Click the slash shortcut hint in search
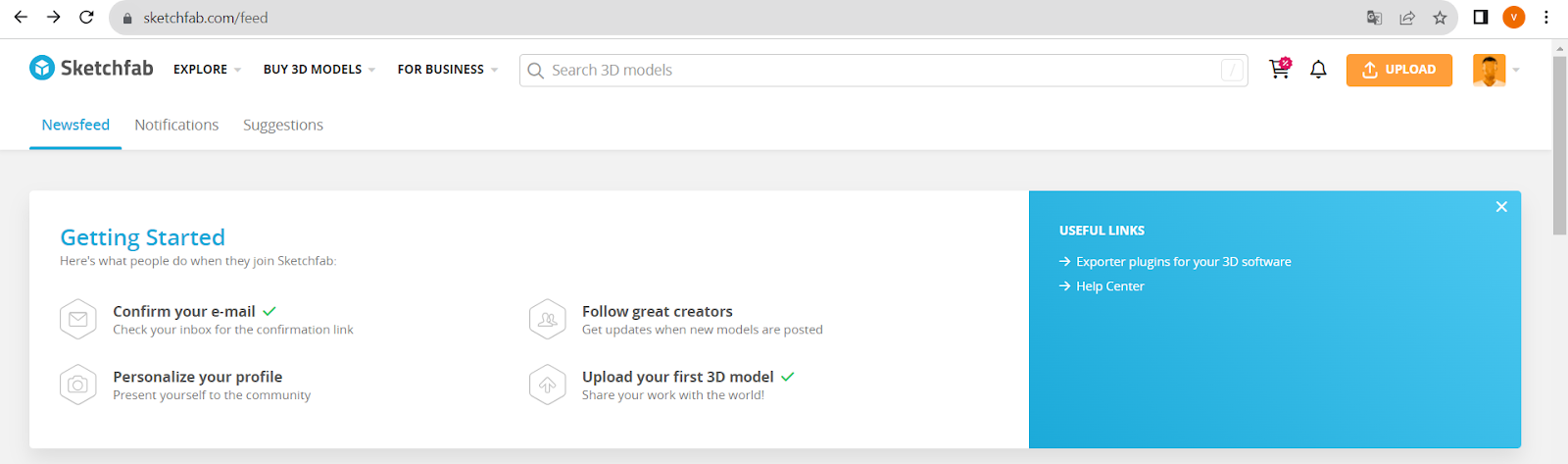 [x=1232, y=70]
